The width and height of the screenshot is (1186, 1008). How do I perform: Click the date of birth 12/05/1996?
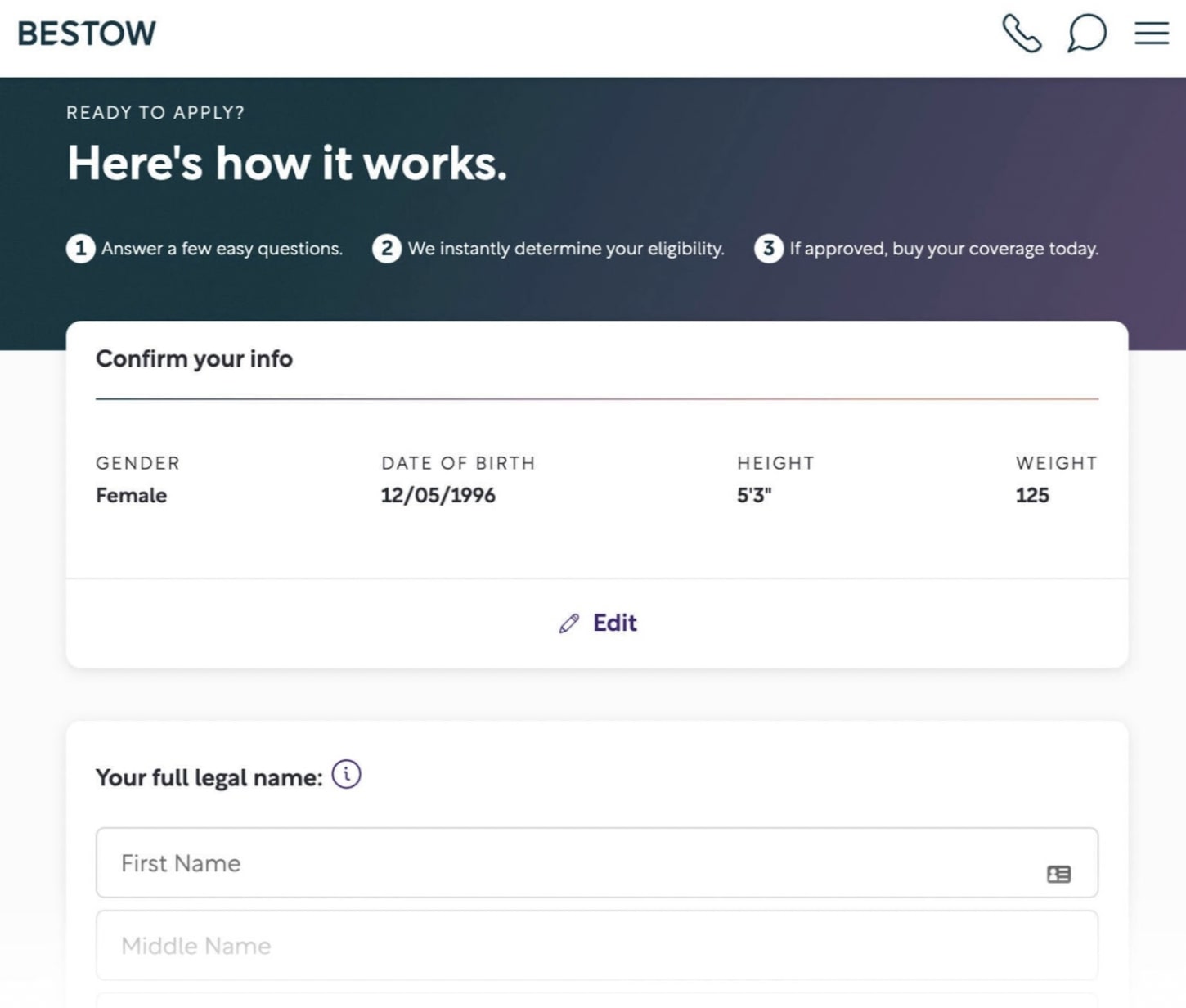(x=438, y=496)
